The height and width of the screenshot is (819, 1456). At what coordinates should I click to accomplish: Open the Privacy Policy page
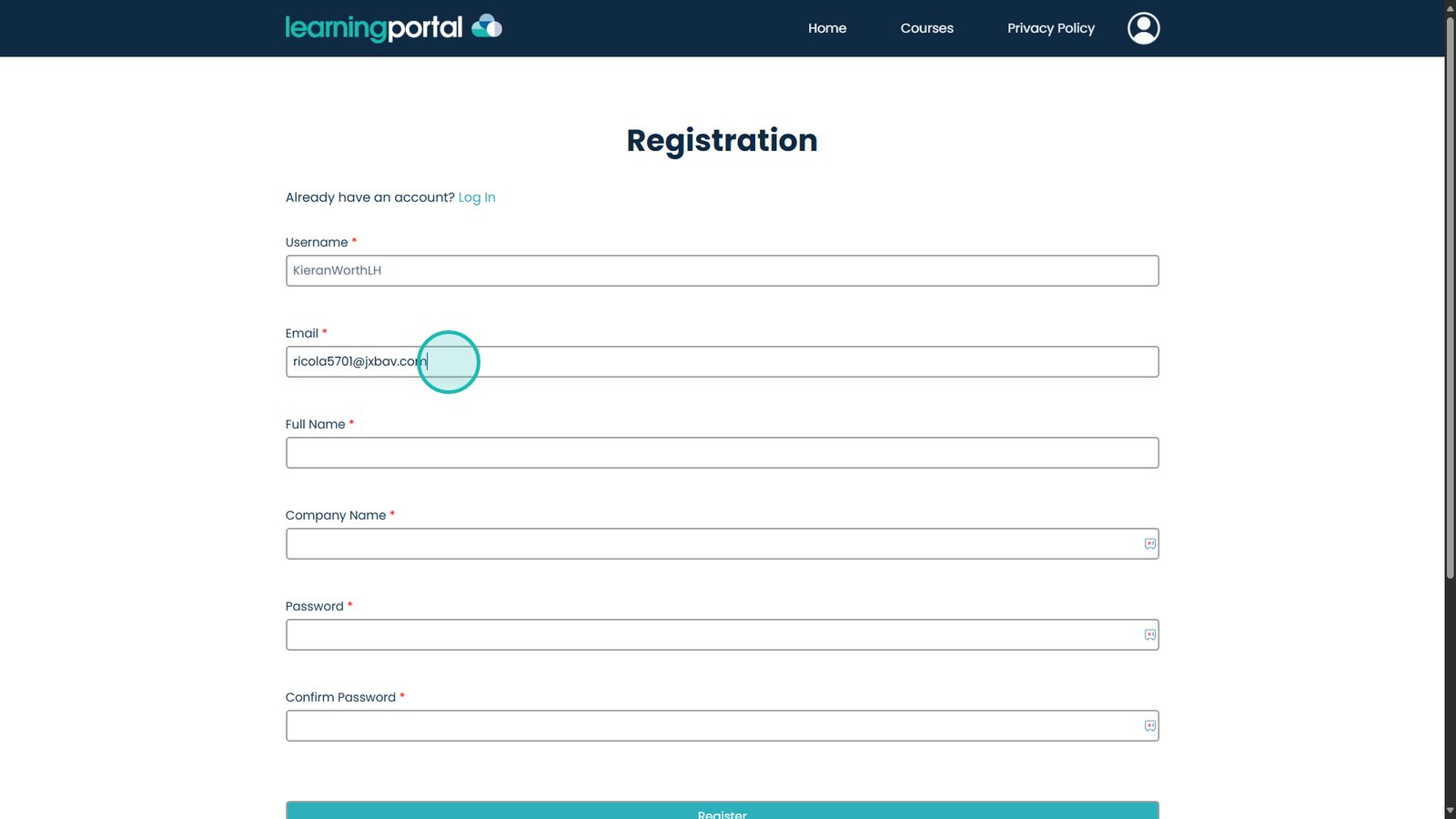tap(1051, 28)
